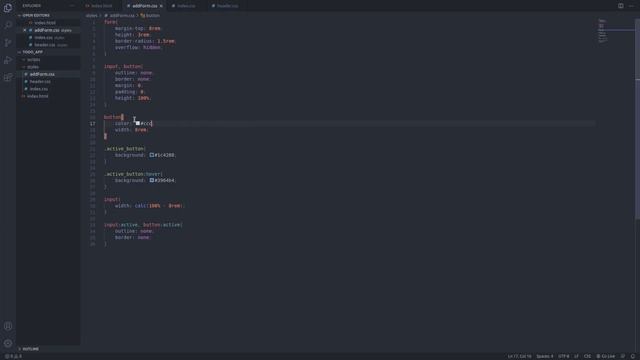Image resolution: width=640 pixels, height=360 pixels.
Task: Click errors and warnings status indicator
Action: point(13,356)
